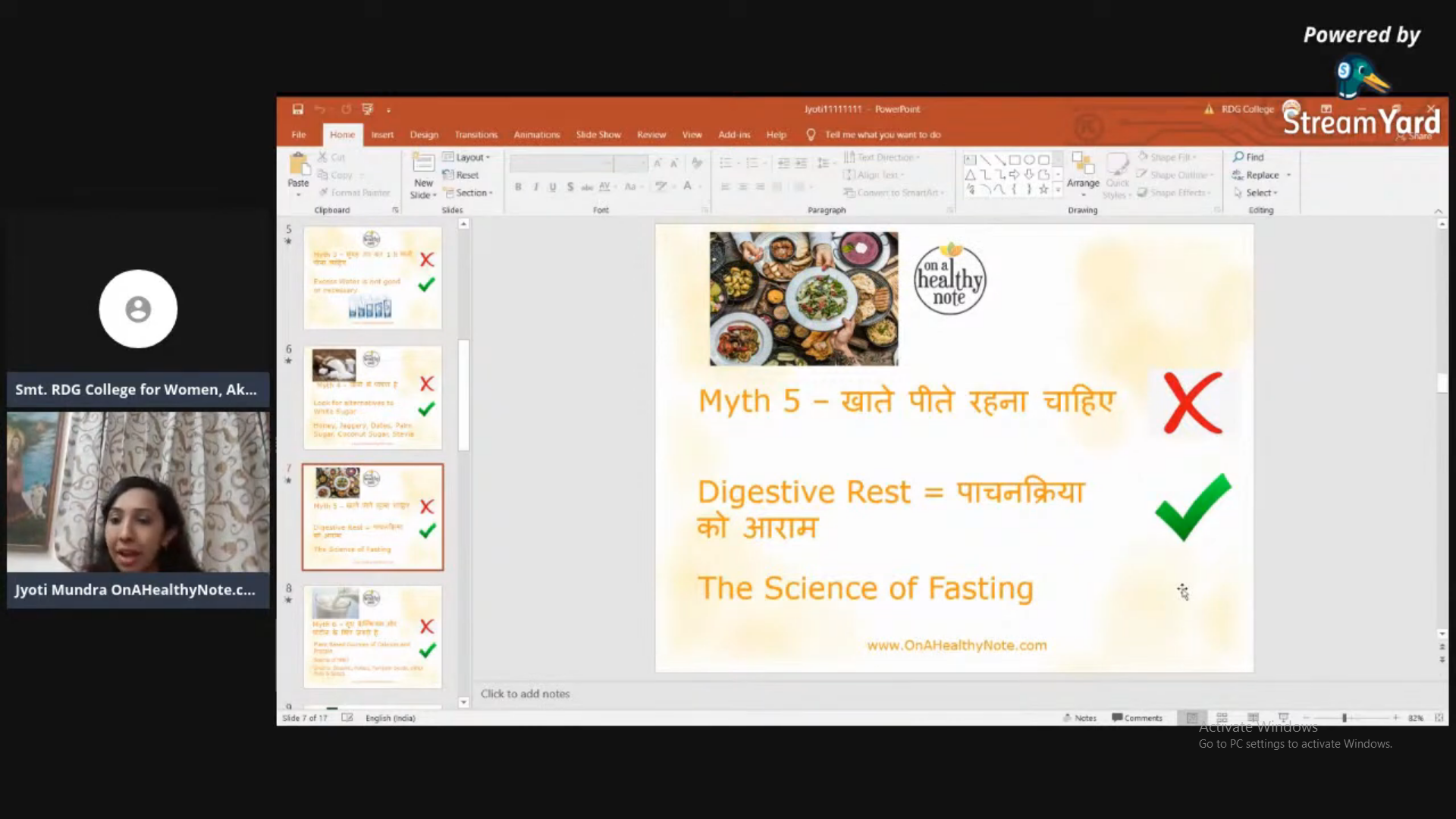Click the Find magnifier icon
The width and height of the screenshot is (1456, 819).
pyautogui.click(x=1238, y=157)
